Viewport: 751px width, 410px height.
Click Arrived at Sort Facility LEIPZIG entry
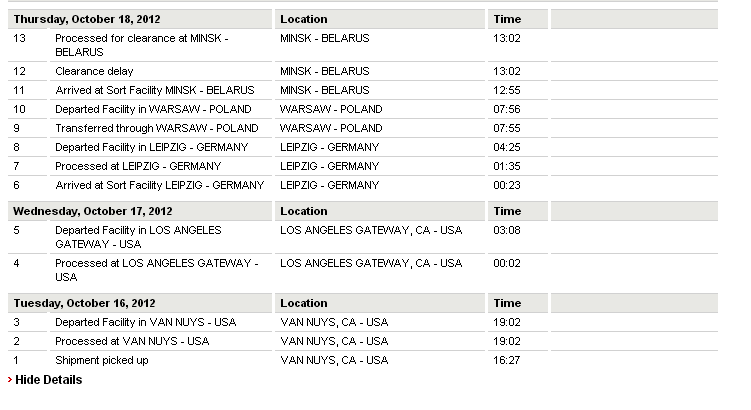[159, 185]
